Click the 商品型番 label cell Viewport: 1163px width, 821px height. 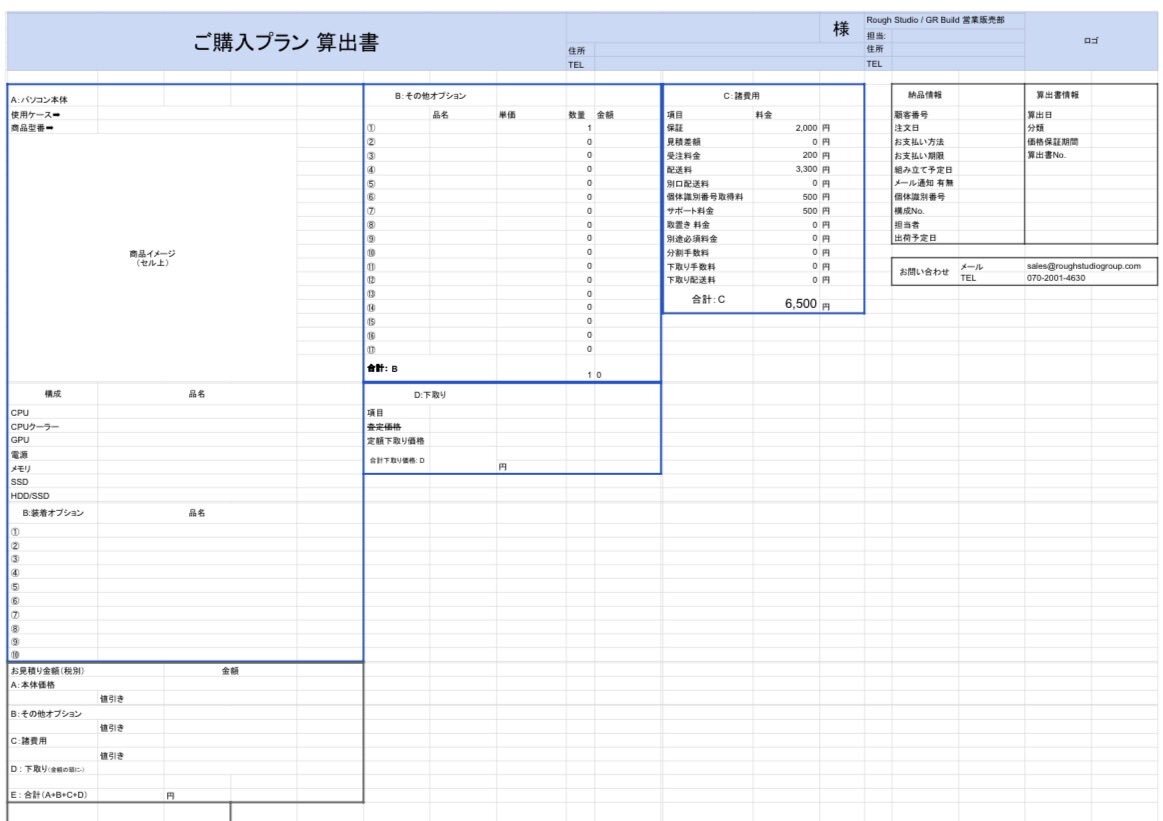point(32,128)
